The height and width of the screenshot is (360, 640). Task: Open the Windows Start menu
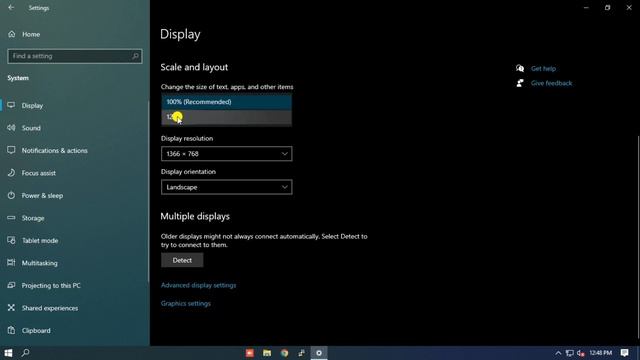coord(8,353)
